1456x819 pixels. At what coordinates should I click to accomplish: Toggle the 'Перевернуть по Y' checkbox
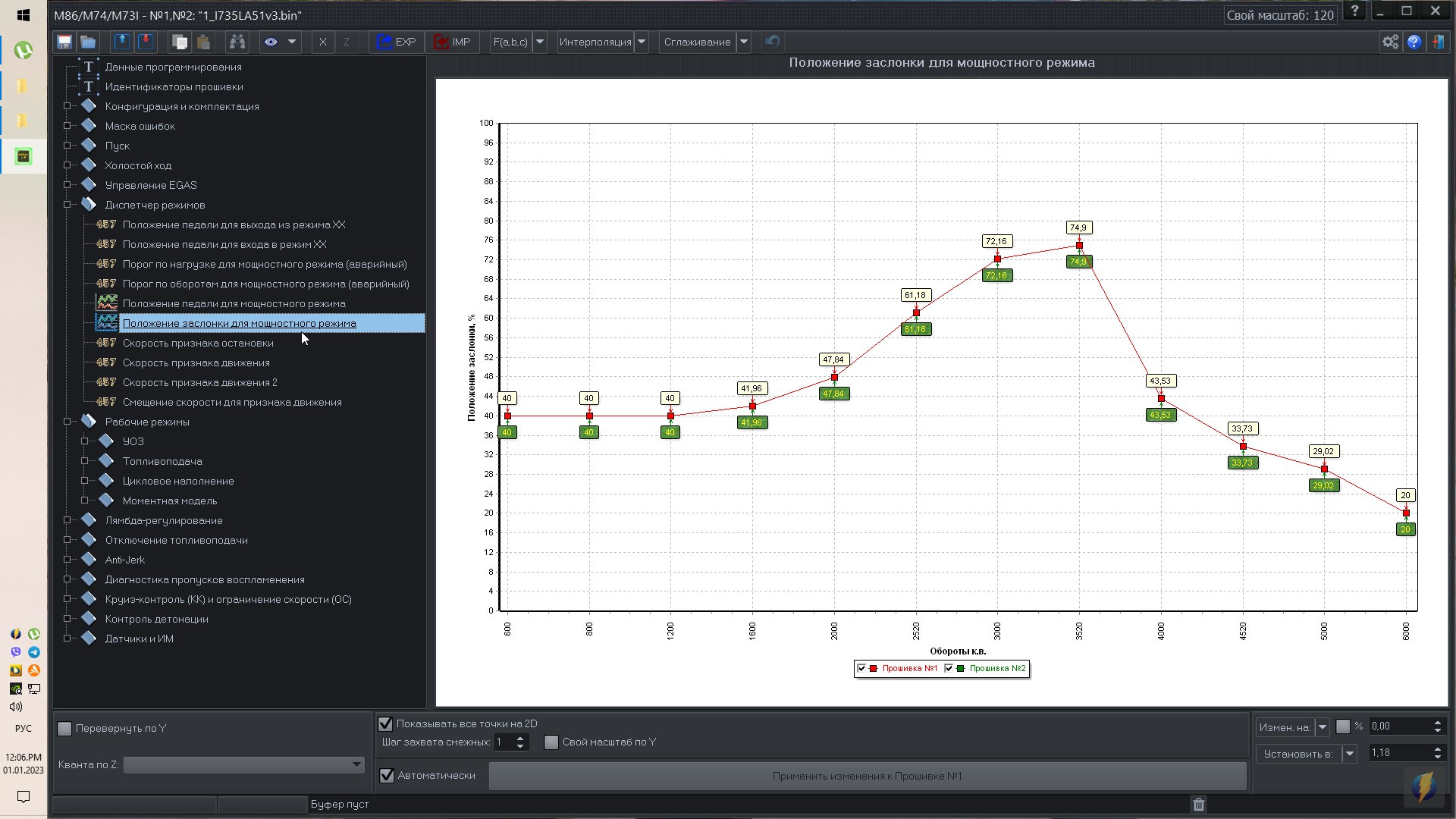65,728
